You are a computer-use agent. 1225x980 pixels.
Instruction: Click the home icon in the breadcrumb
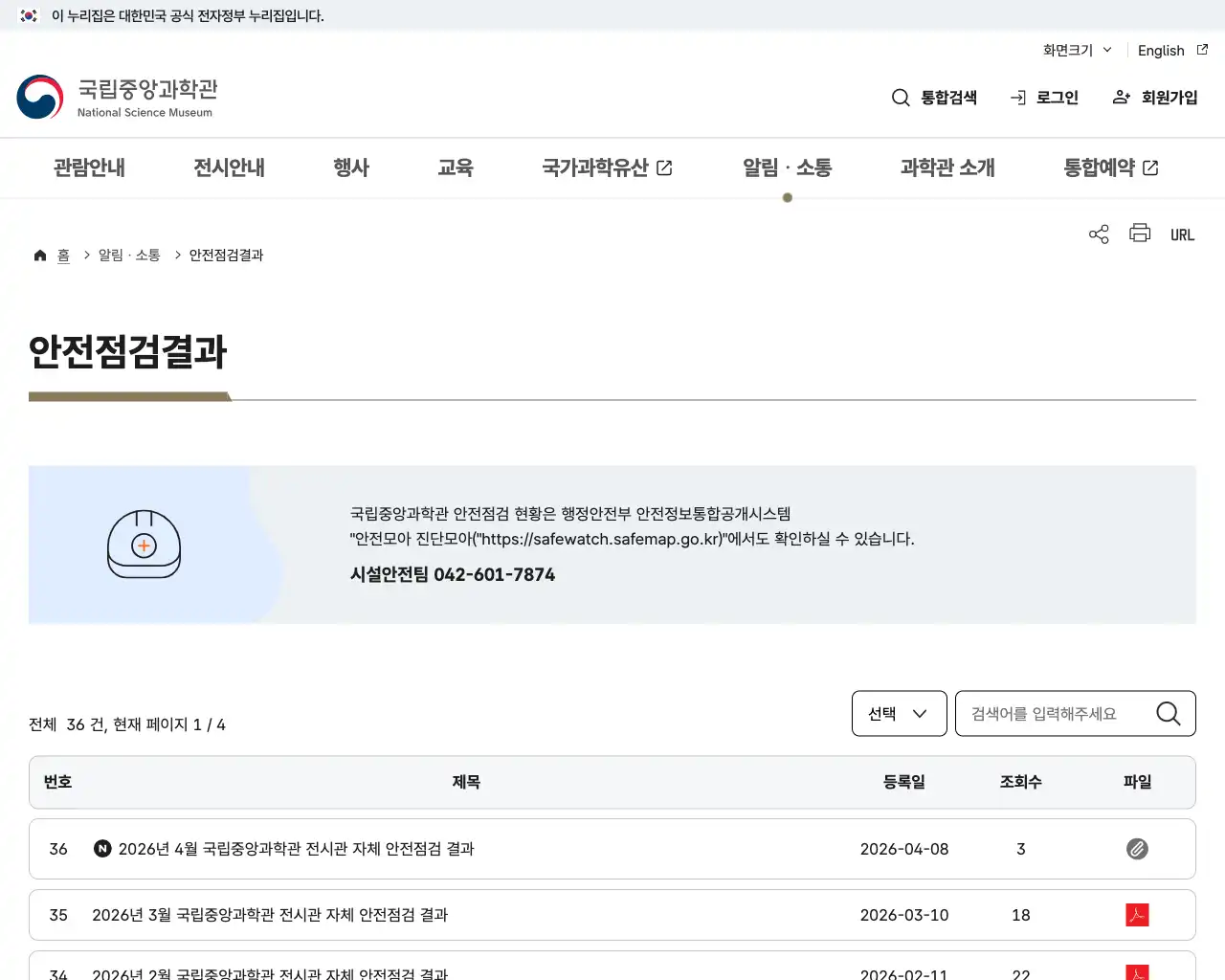(39, 255)
